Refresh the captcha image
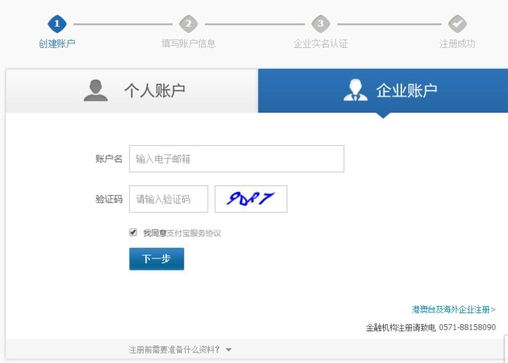Image resolution: width=508 pixels, height=363 pixels. coord(251,199)
